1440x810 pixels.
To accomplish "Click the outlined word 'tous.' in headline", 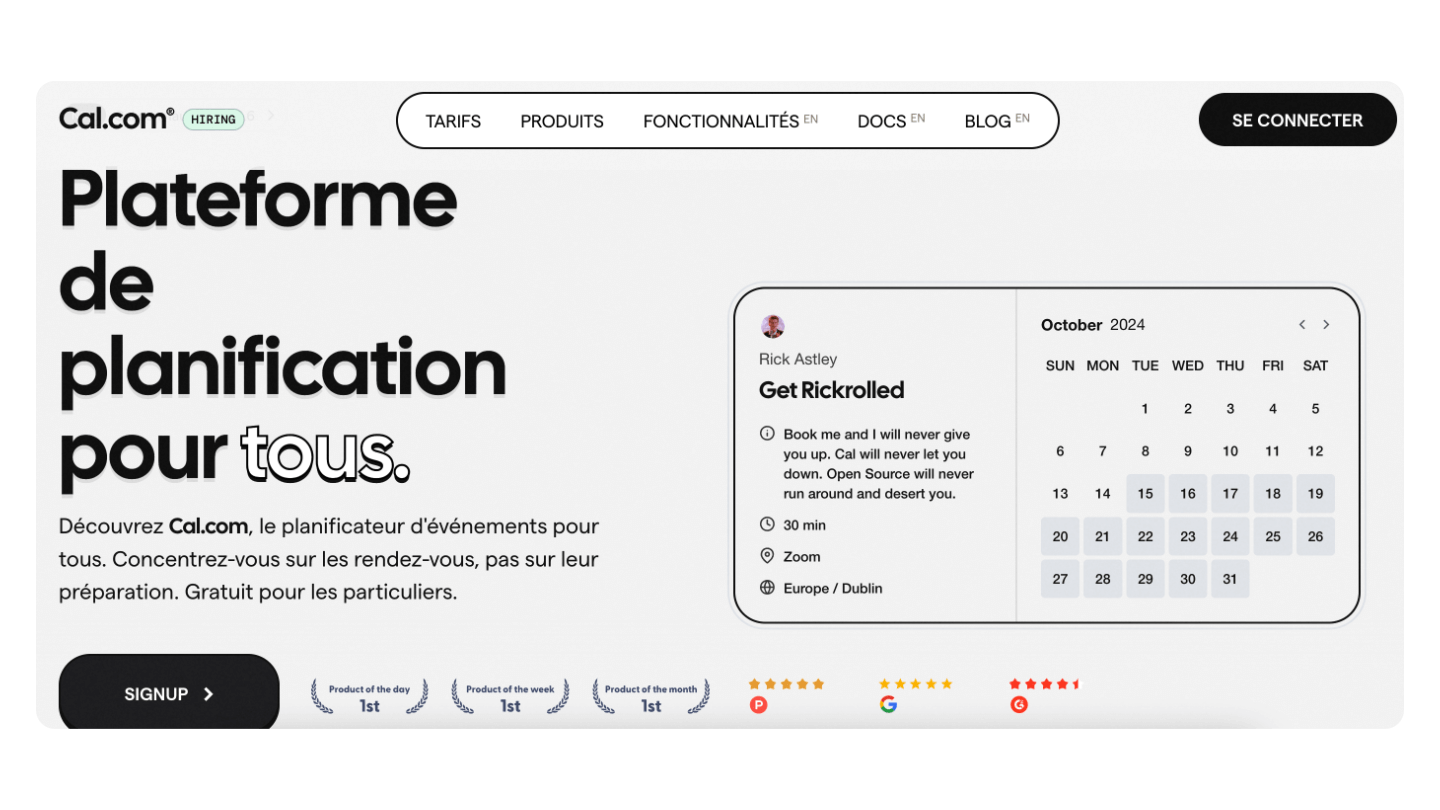I will pyautogui.click(x=326, y=453).
